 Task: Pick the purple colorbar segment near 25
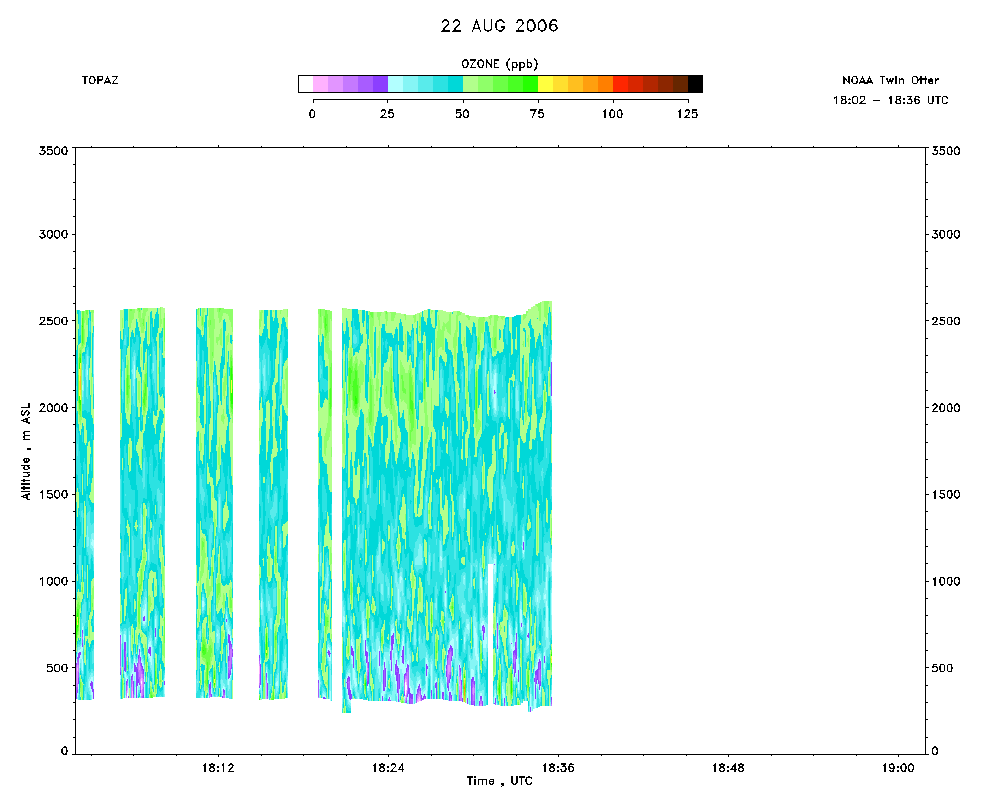[380, 84]
